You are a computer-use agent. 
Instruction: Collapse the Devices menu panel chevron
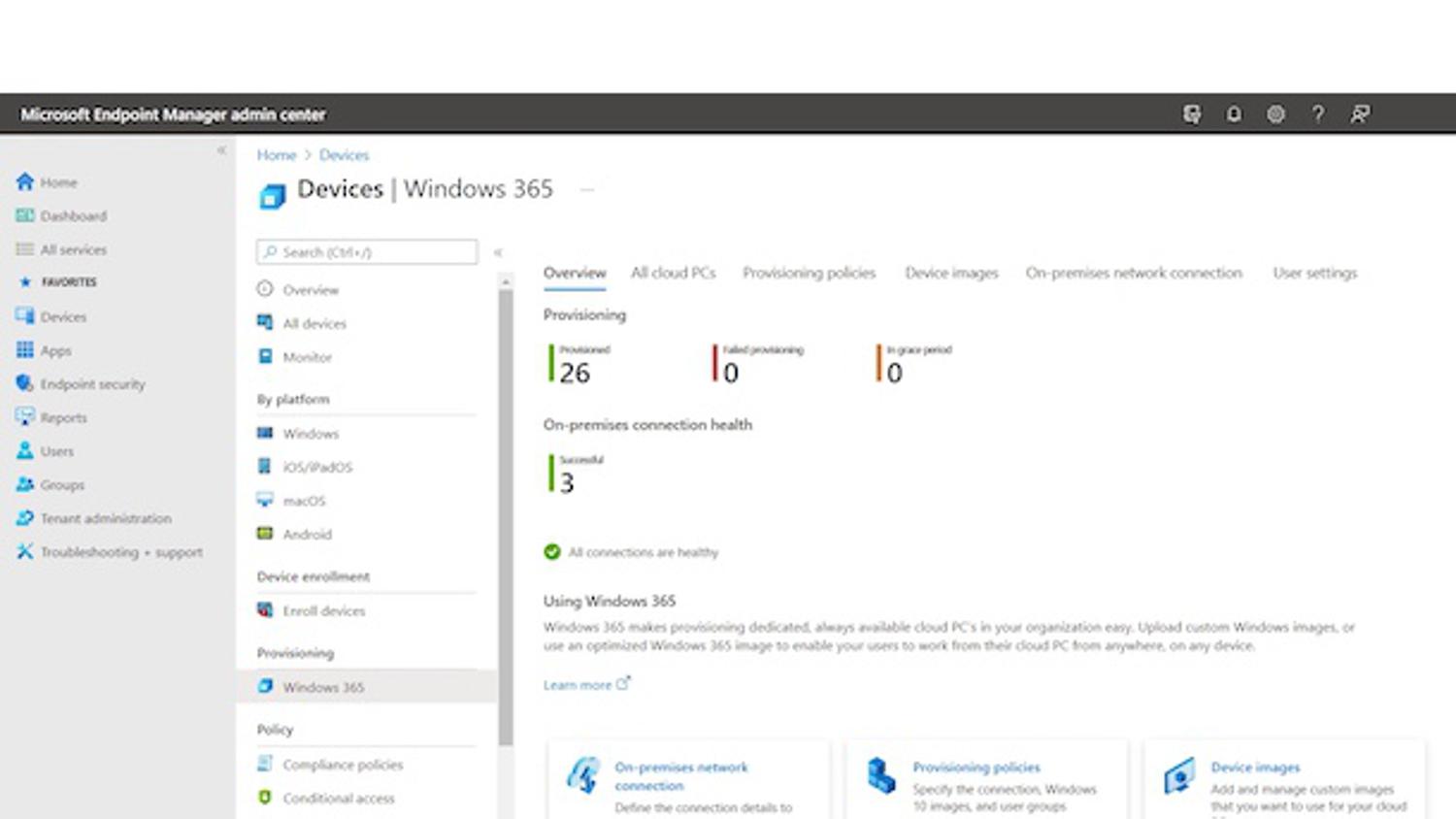(x=498, y=252)
